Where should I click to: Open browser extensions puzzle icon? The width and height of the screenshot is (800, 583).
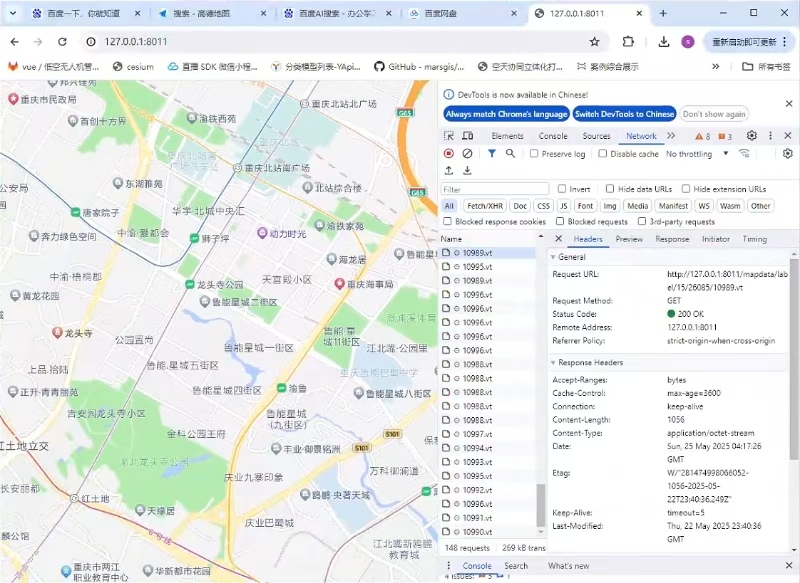[629, 42]
